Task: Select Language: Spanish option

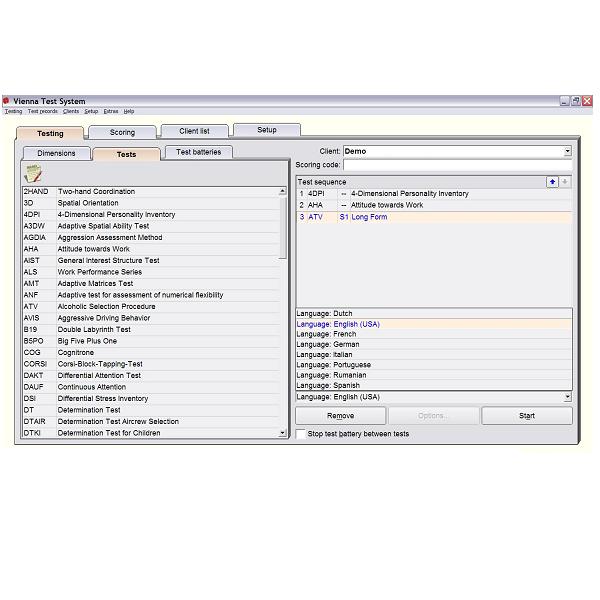Action: [434, 385]
